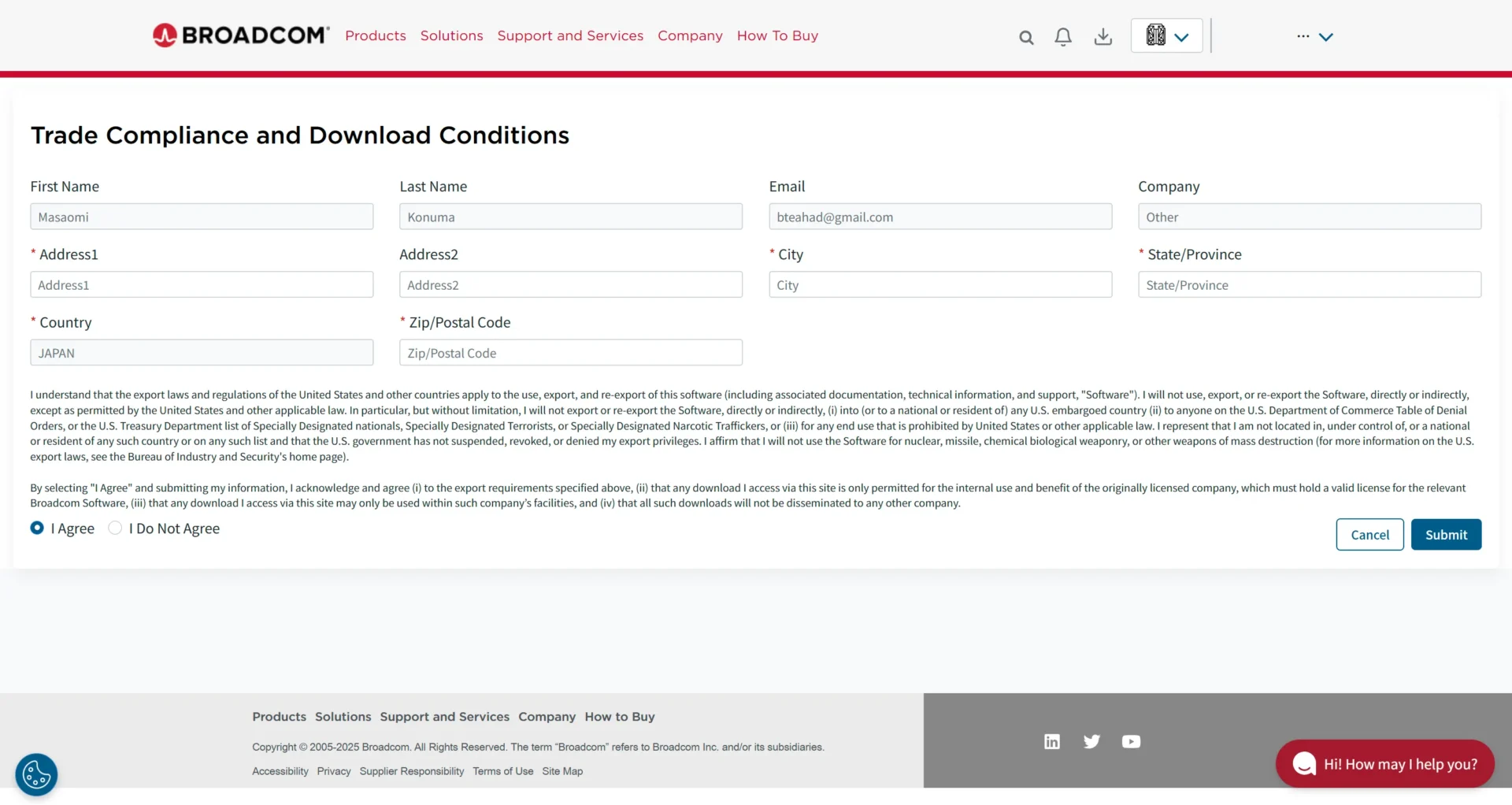Click the Country field showing JAPAN

click(x=202, y=352)
